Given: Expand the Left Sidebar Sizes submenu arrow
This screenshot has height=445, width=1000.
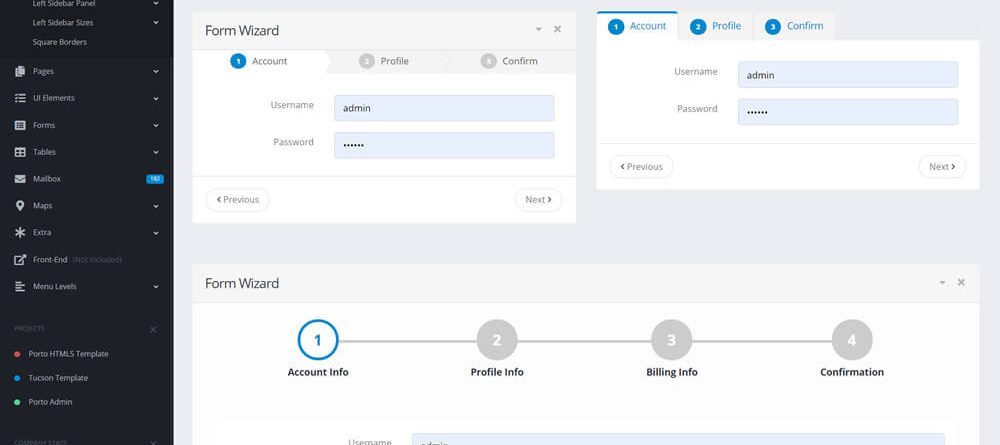Looking at the screenshot, I should pos(156,22).
